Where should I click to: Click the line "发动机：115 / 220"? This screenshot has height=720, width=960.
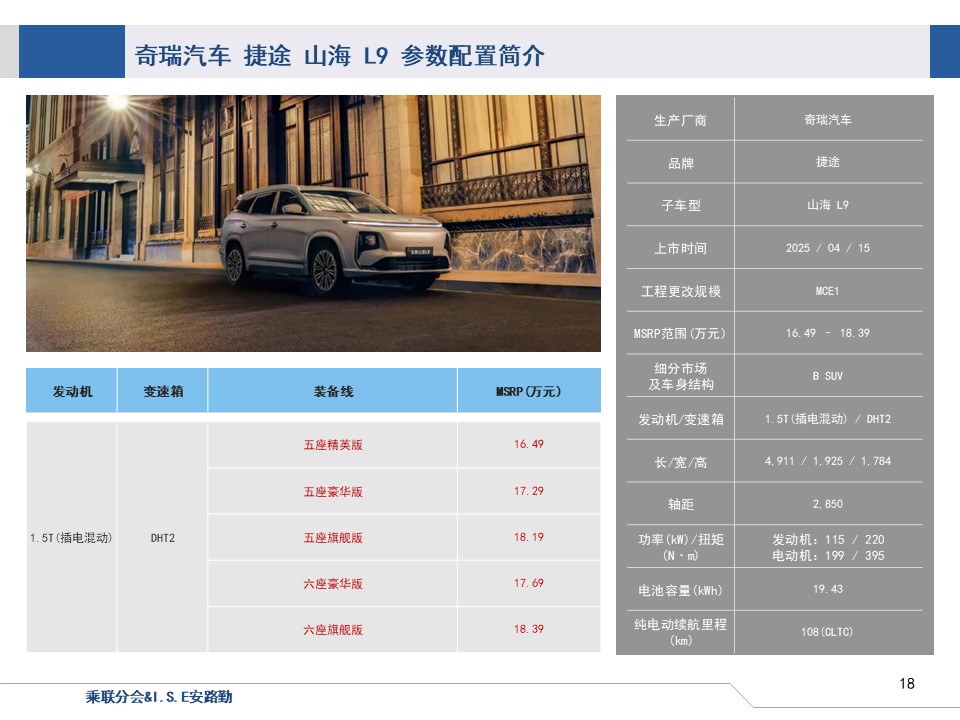click(828, 539)
